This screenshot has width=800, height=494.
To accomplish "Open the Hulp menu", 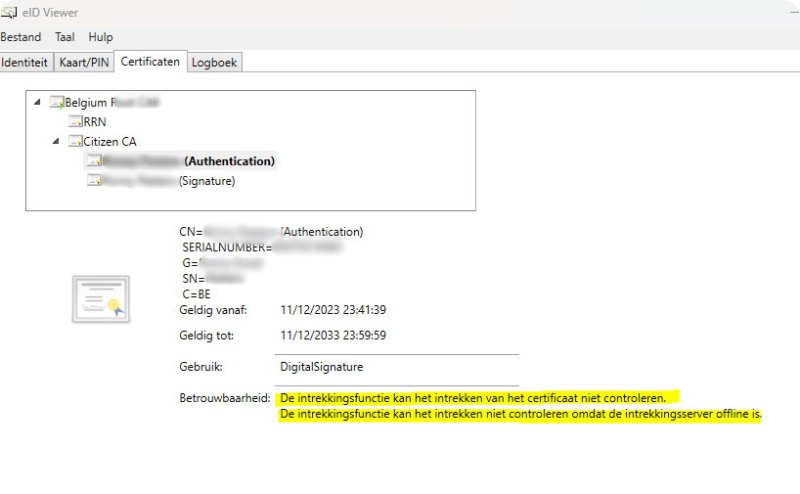I will pyautogui.click(x=100, y=37).
